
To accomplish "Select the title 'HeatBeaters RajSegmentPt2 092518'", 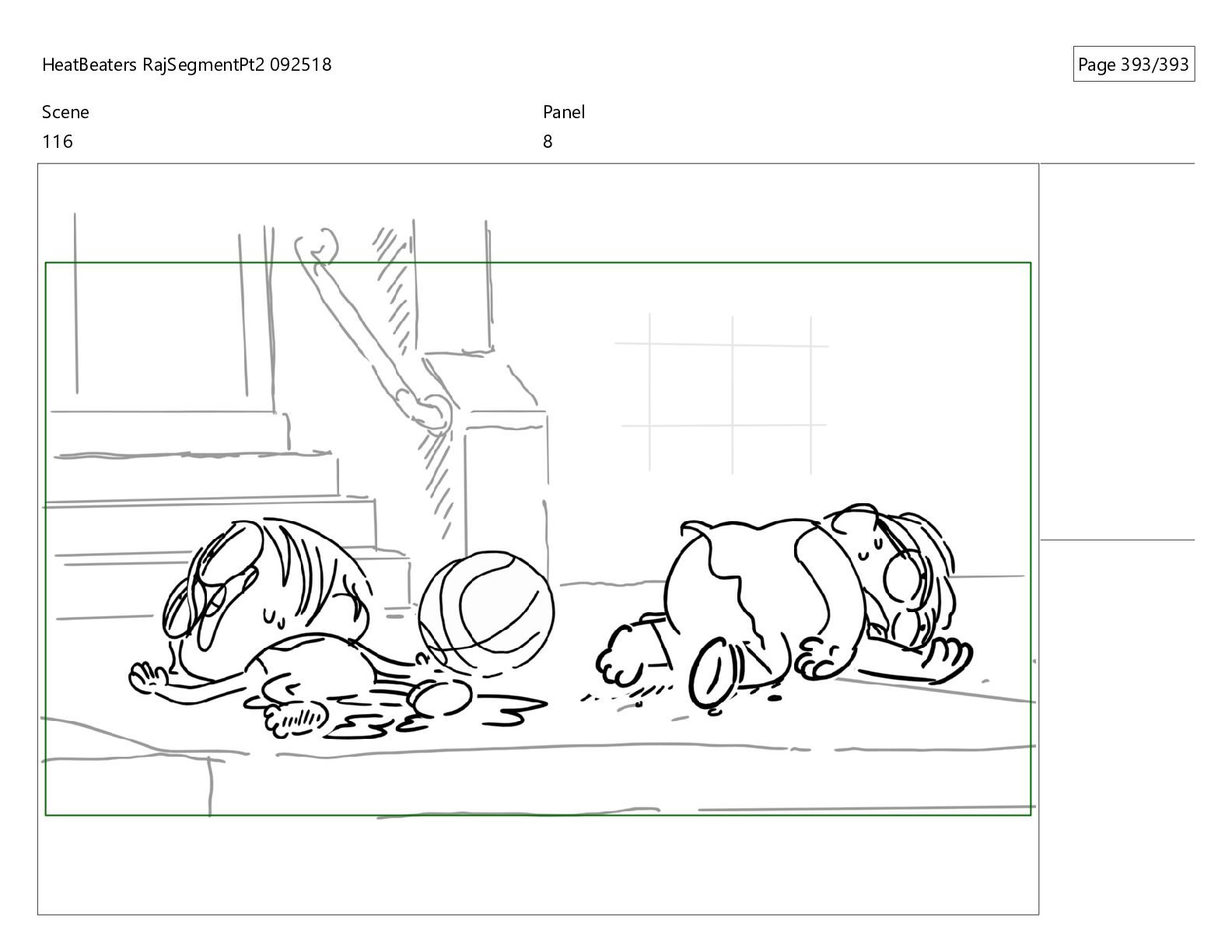I will click(187, 65).
